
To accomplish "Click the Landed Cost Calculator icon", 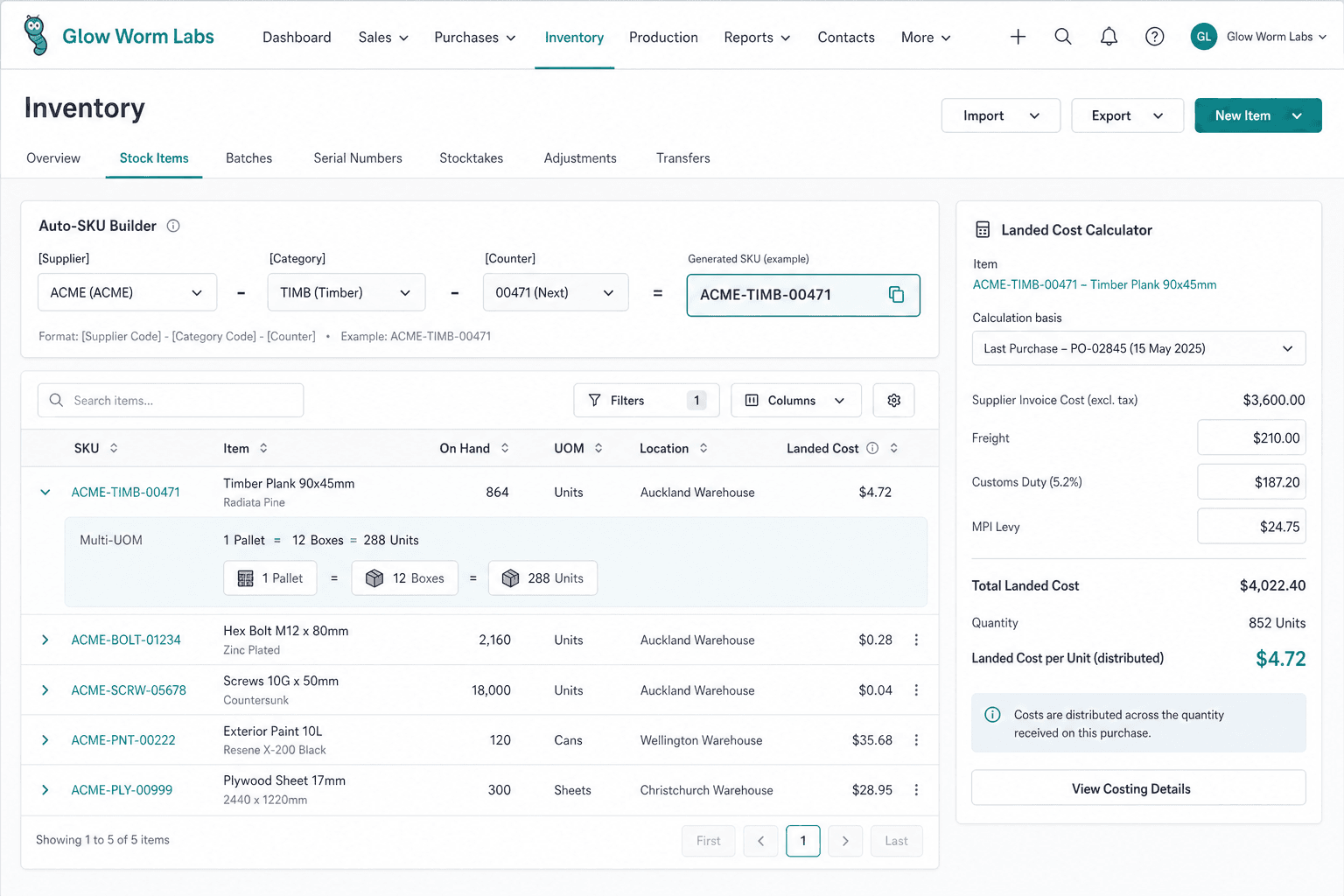I will click(x=983, y=230).
